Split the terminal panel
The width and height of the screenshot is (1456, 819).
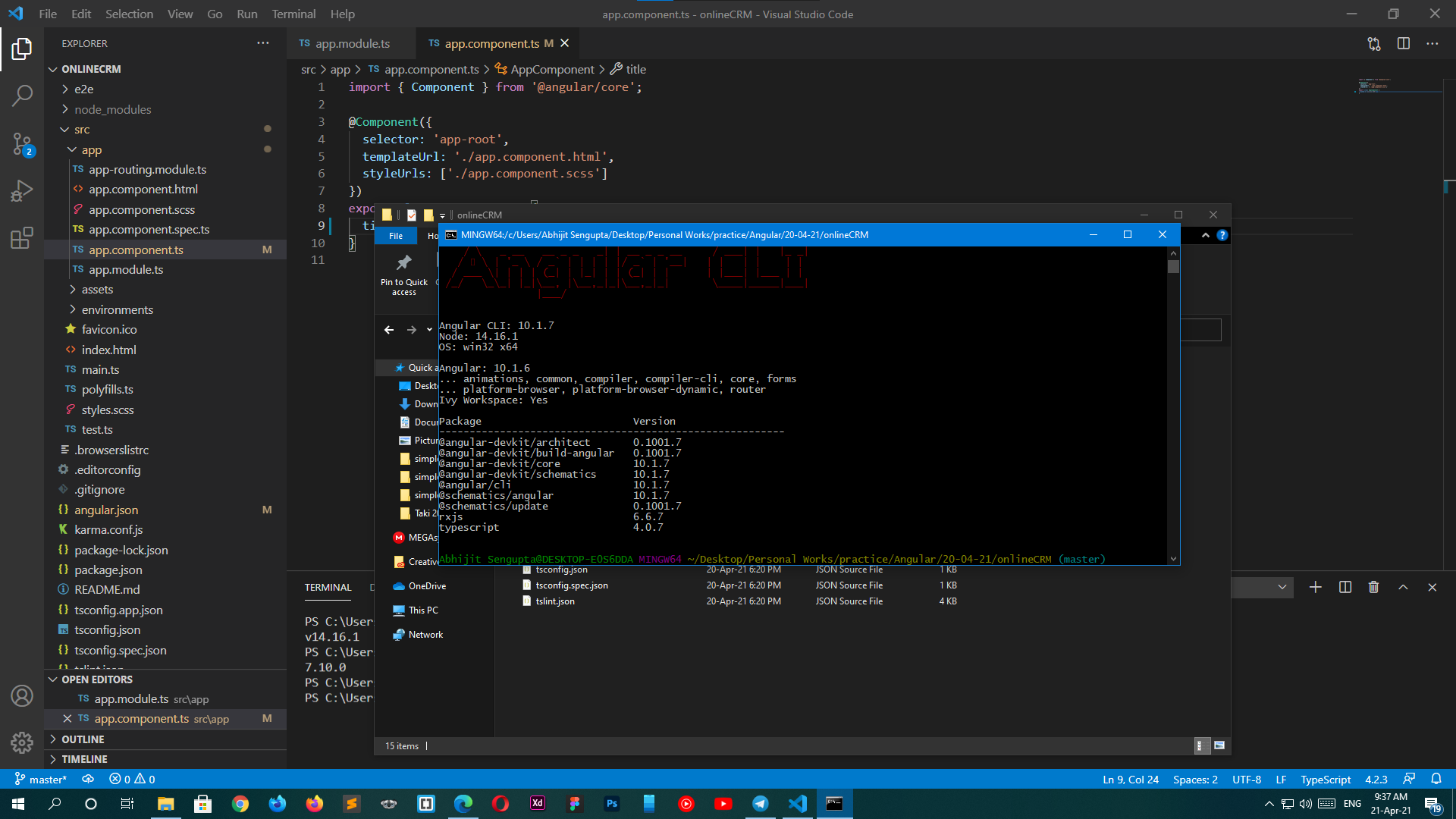pos(1345,587)
